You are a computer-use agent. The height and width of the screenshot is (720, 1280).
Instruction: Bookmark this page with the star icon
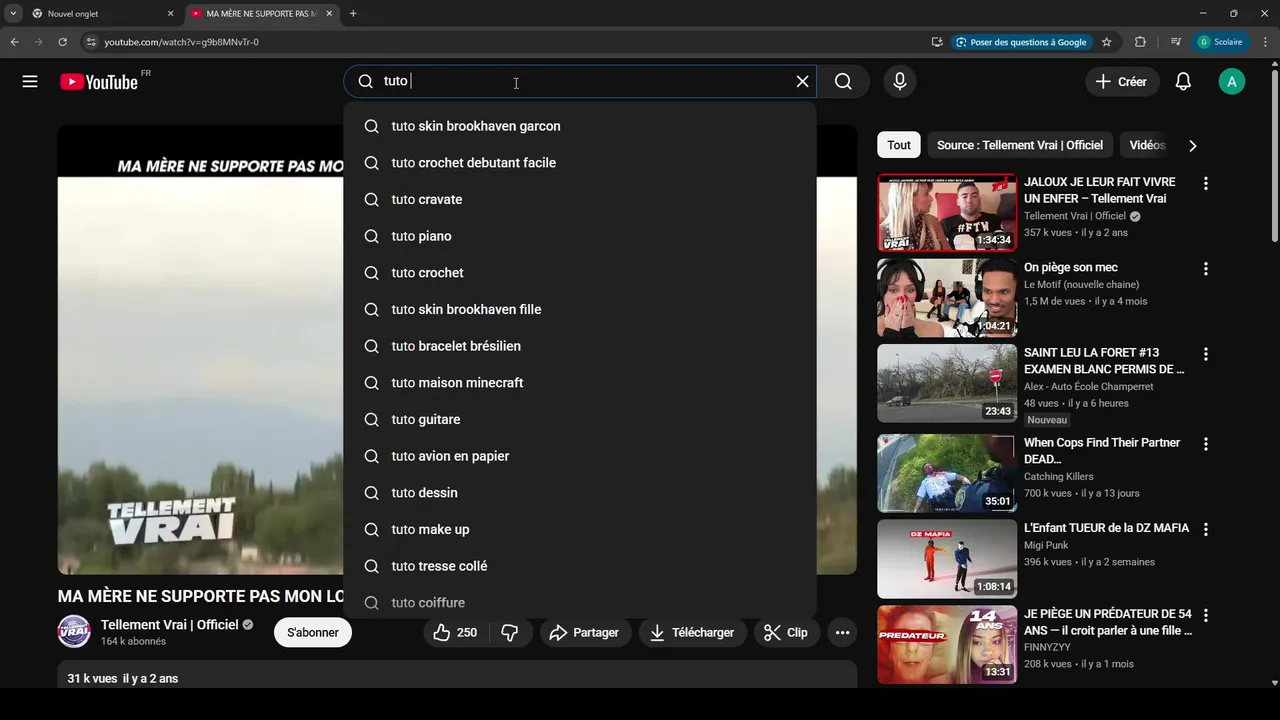1107,42
